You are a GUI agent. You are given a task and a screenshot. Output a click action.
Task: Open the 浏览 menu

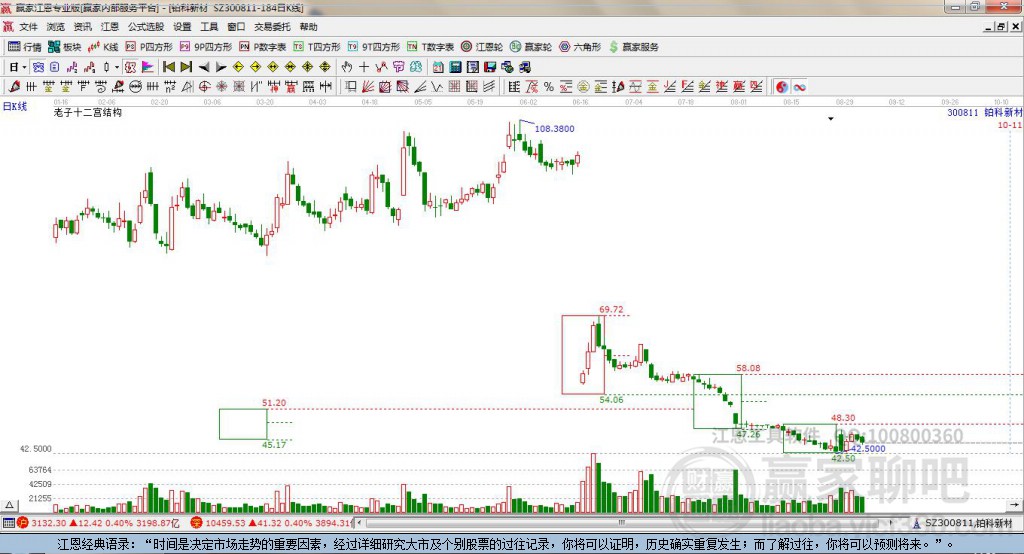tap(56, 27)
